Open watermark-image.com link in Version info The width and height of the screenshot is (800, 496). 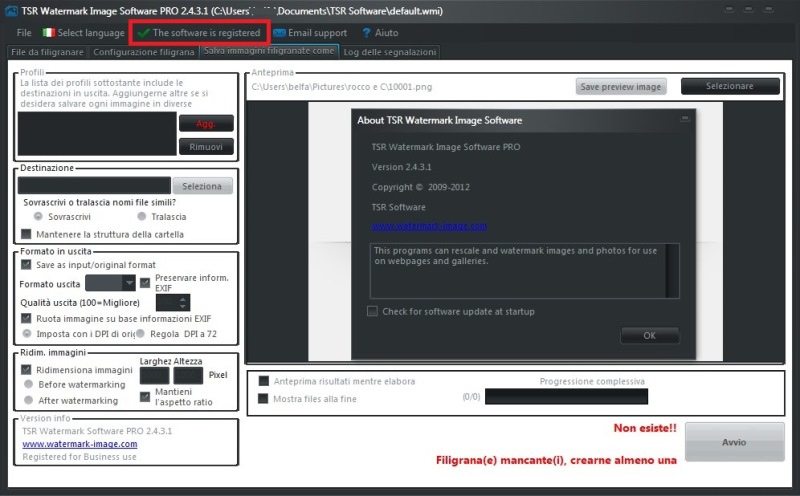(80, 444)
